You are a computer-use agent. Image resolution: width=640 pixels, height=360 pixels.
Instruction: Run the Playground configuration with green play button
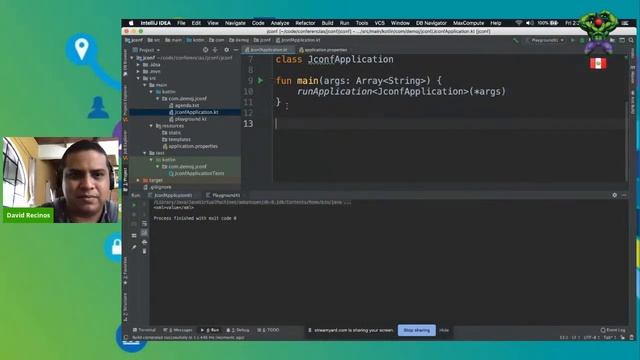click(573, 40)
